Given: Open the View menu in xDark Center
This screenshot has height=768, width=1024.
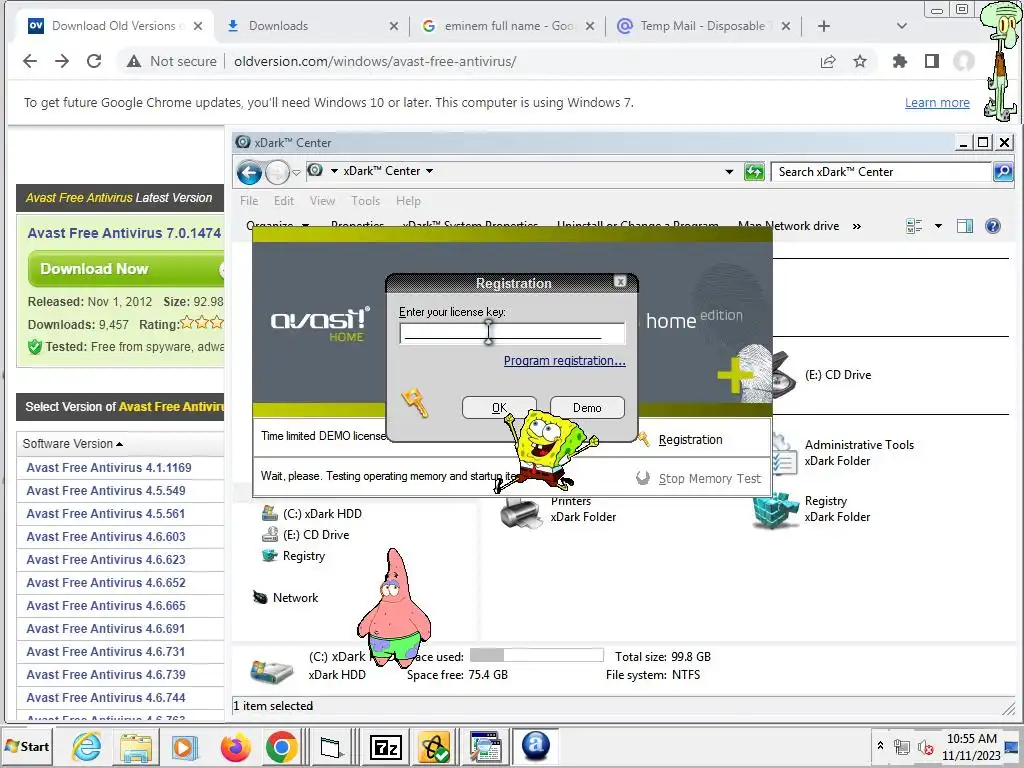Looking at the screenshot, I should 322,201.
